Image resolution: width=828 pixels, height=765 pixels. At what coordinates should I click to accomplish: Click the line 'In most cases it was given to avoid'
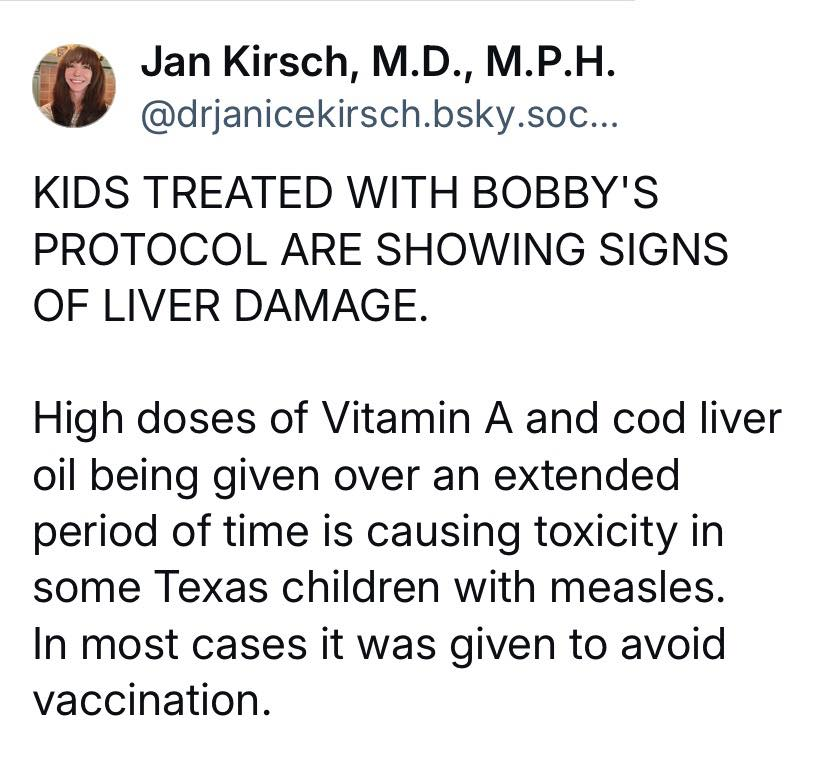[379, 645]
